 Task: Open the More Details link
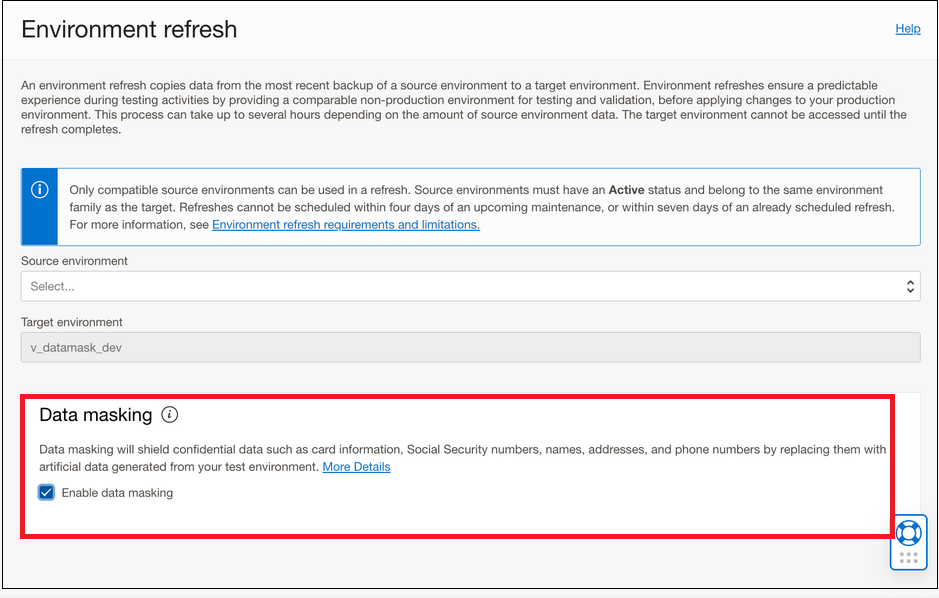click(356, 466)
